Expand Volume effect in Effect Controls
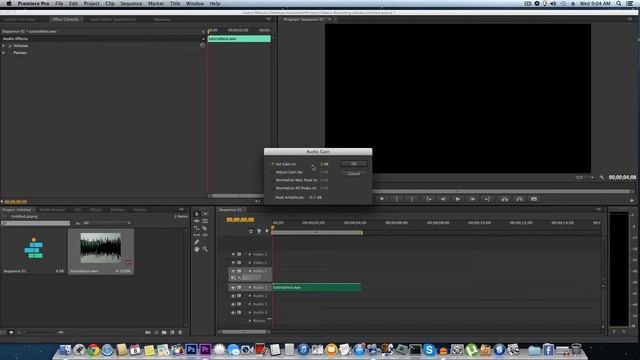 coord(4,46)
